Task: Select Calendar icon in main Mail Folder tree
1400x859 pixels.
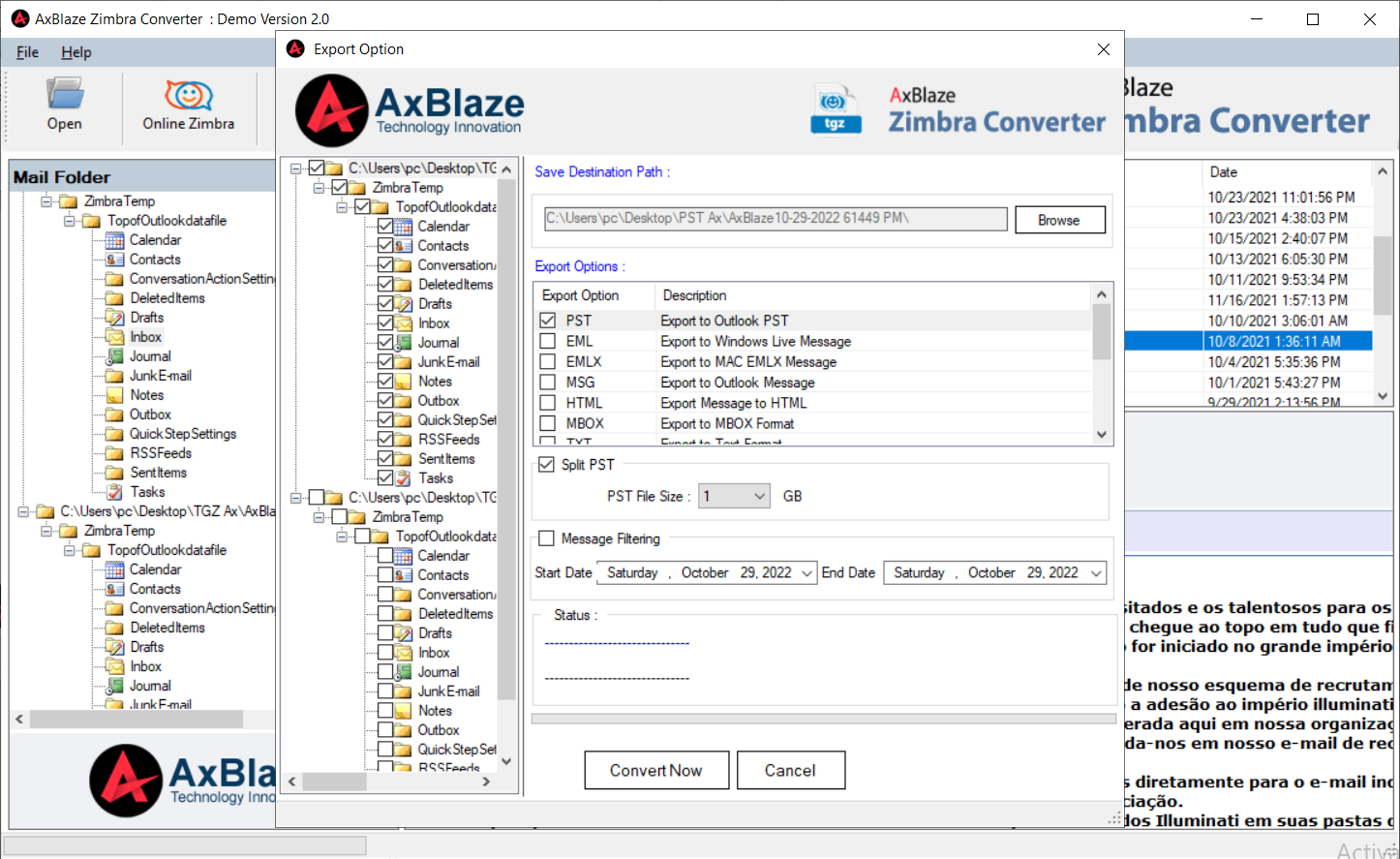Action: (x=115, y=240)
